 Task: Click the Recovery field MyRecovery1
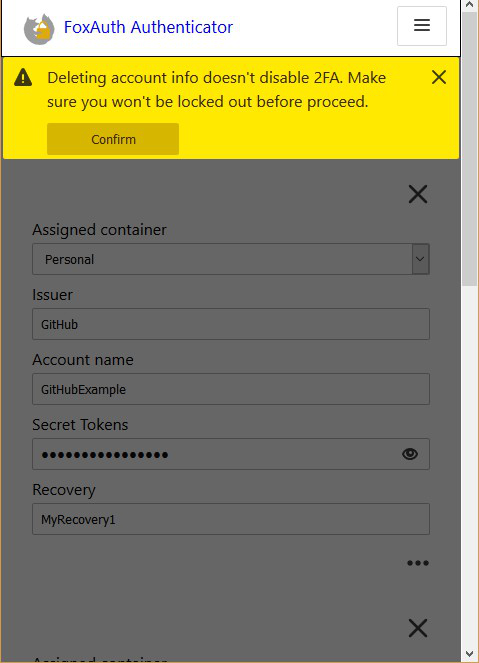[x=231, y=519]
